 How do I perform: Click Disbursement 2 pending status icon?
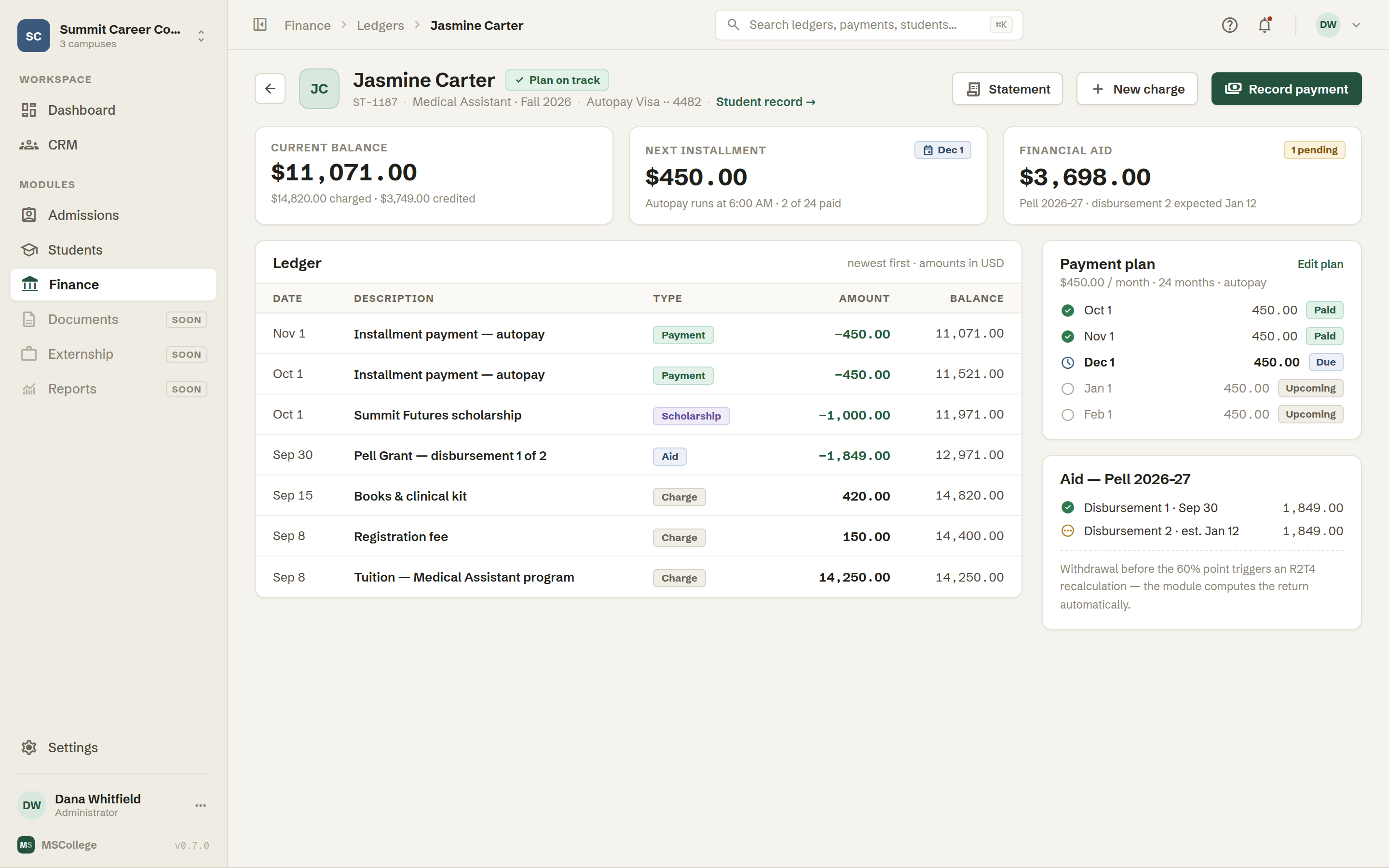tap(1068, 531)
